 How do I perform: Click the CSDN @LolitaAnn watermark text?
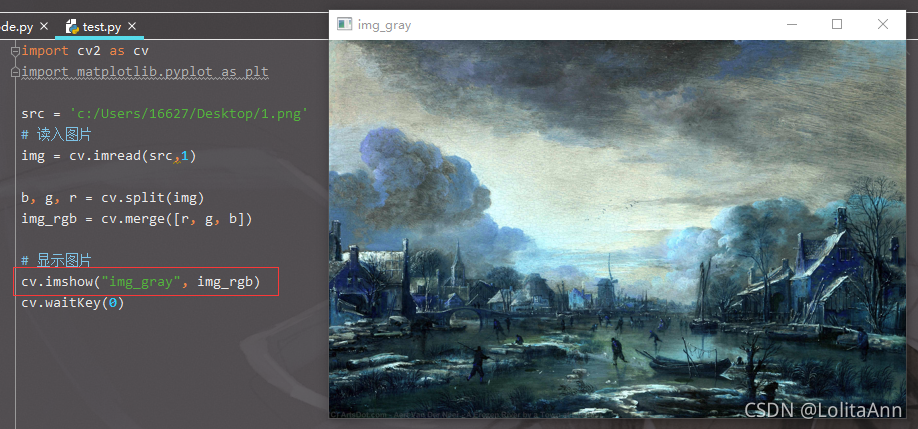823,410
